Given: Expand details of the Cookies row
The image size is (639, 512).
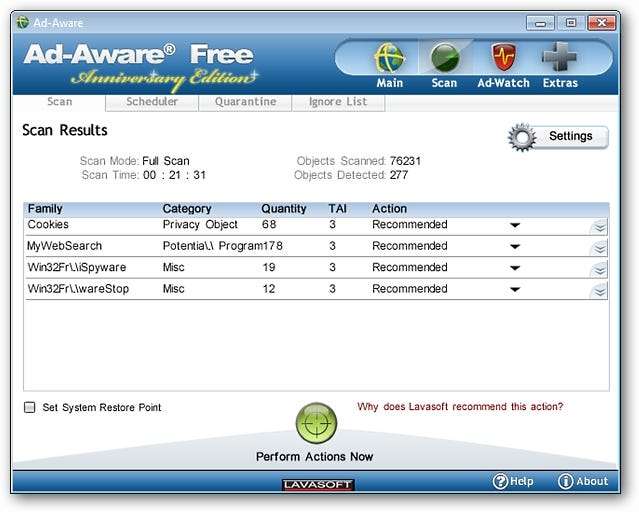Looking at the screenshot, I should click(599, 227).
